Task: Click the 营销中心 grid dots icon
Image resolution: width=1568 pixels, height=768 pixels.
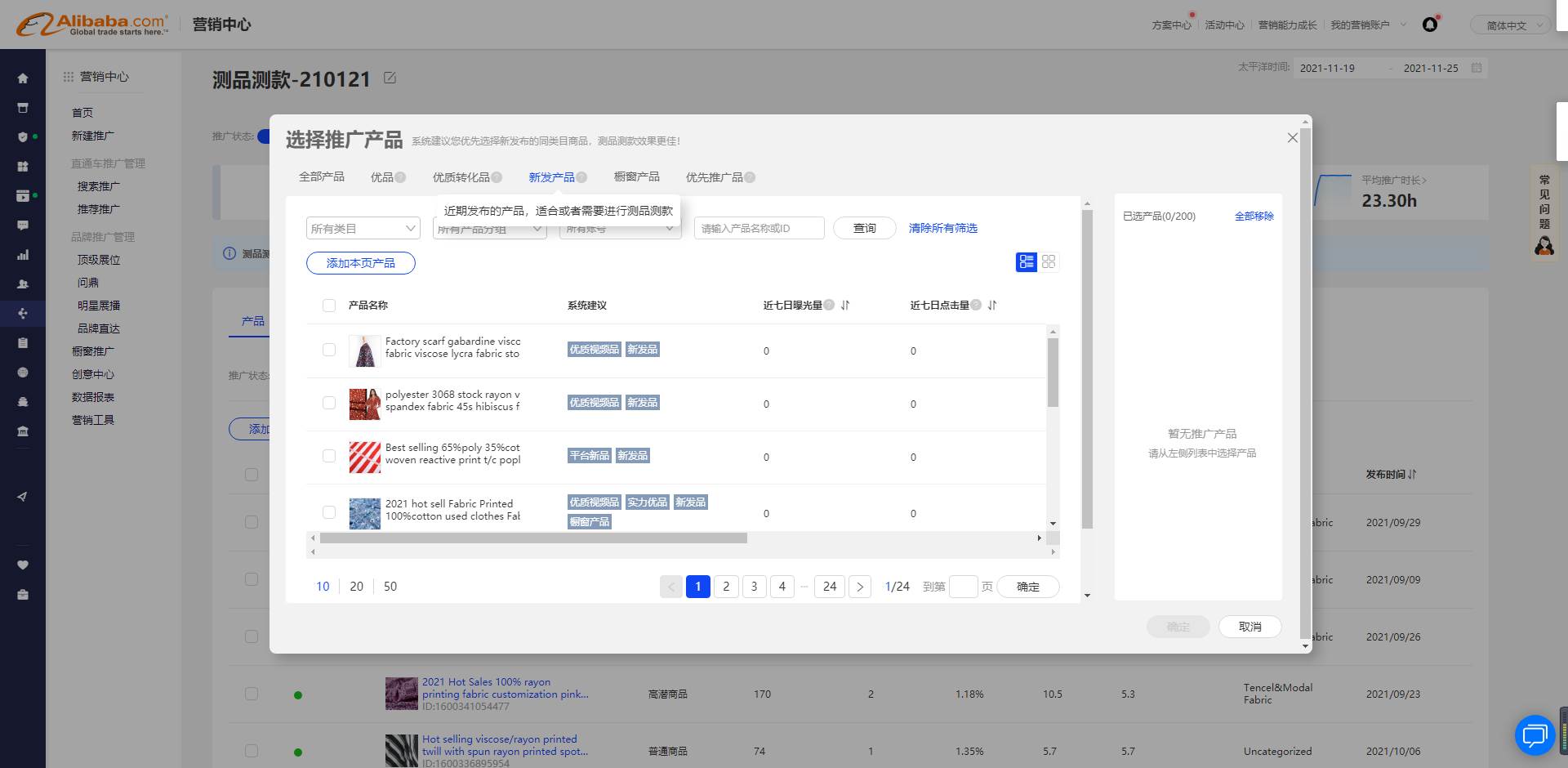Action: pyautogui.click(x=69, y=77)
